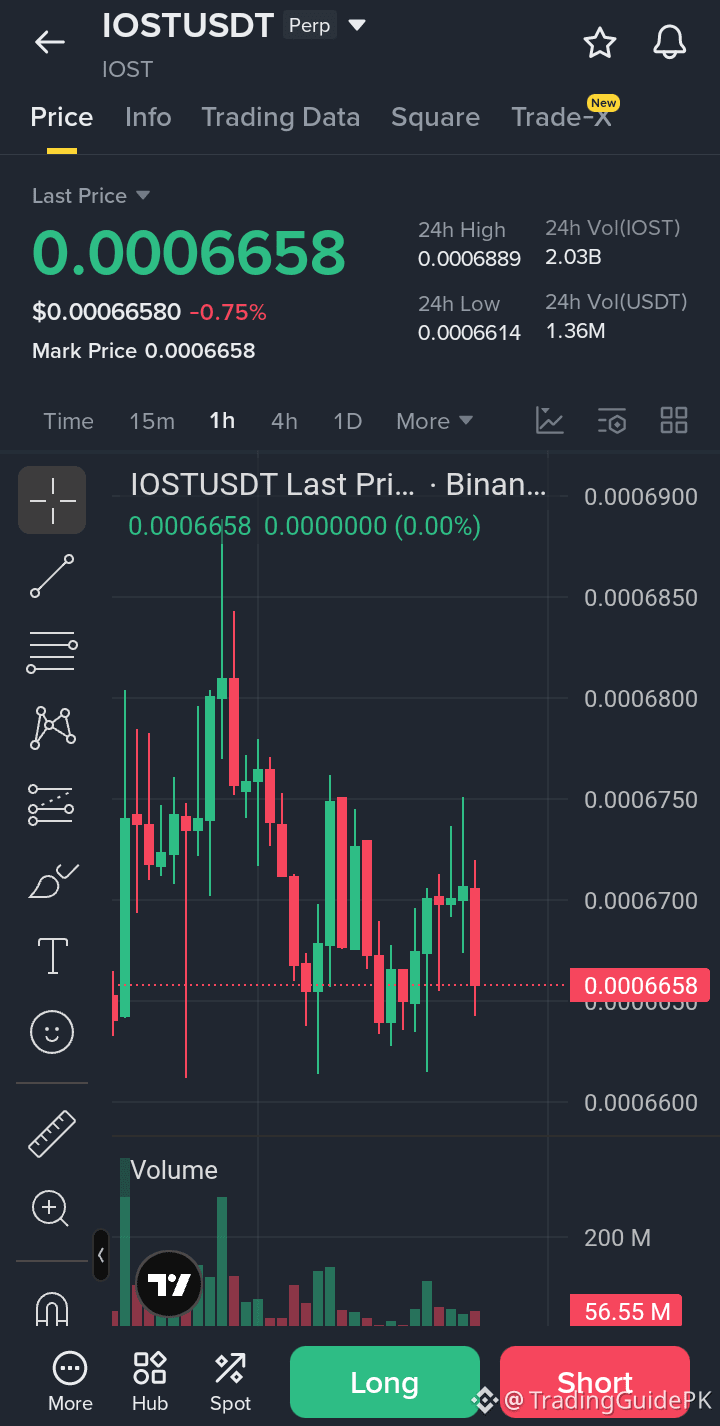Tap the Long button

pyautogui.click(x=385, y=1382)
